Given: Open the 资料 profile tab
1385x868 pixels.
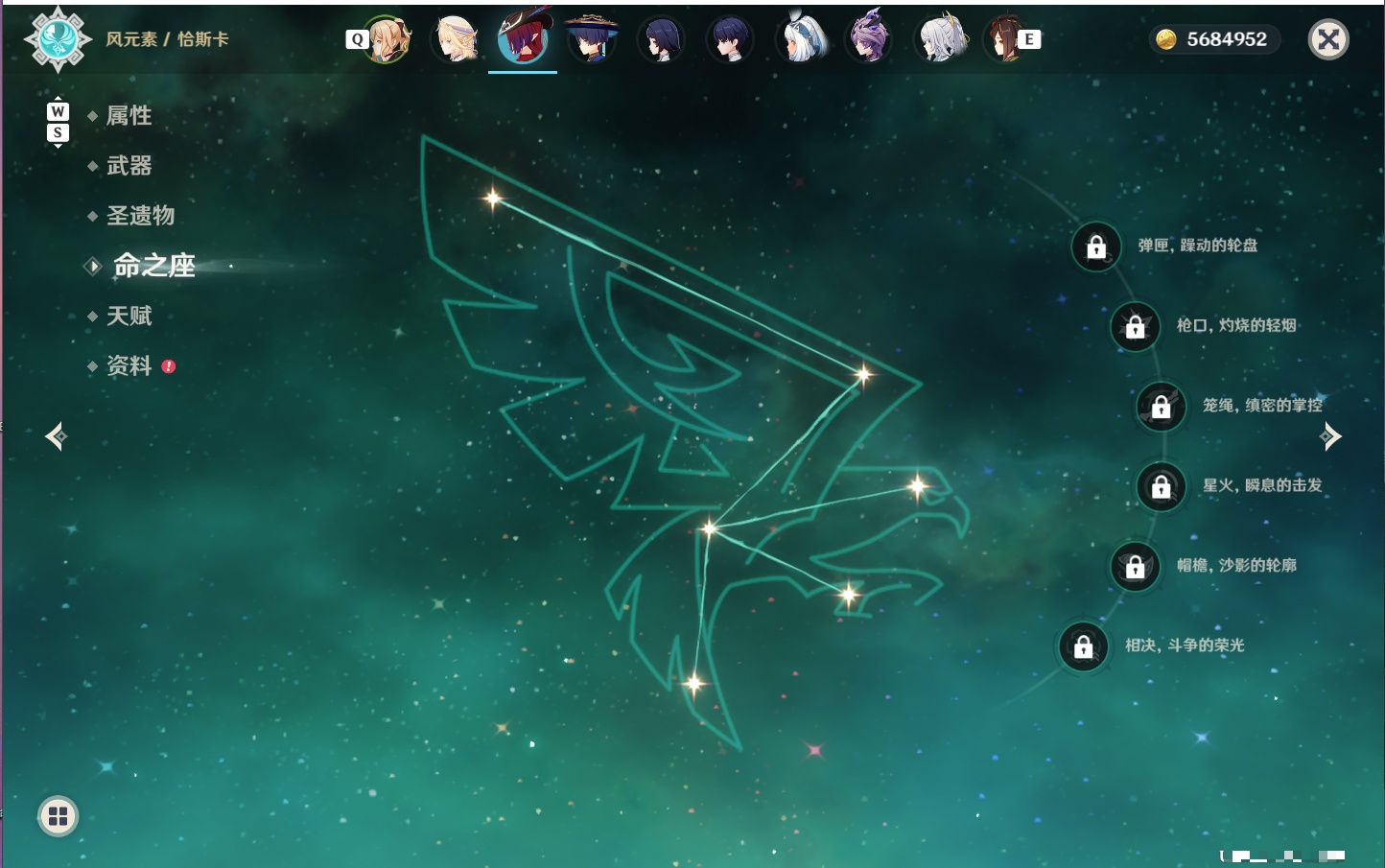Looking at the screenshot, I should click(x=129, y=365).
